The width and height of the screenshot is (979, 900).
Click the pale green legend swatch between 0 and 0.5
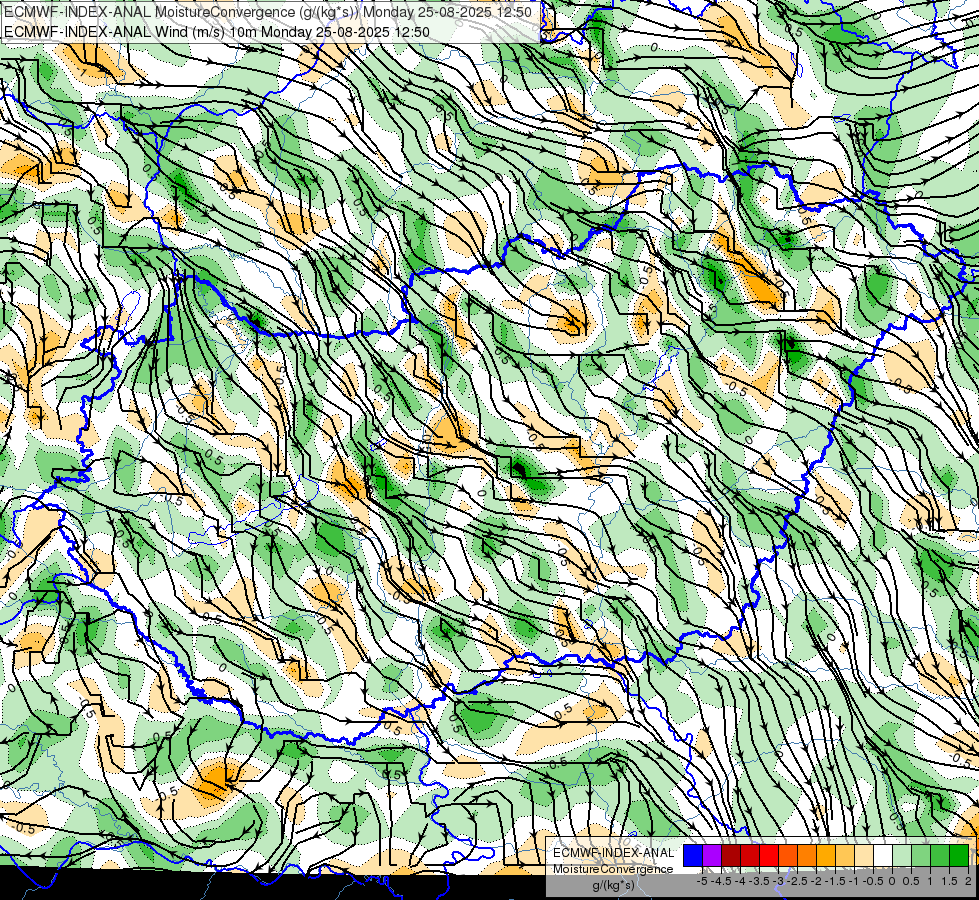(902, 856)
